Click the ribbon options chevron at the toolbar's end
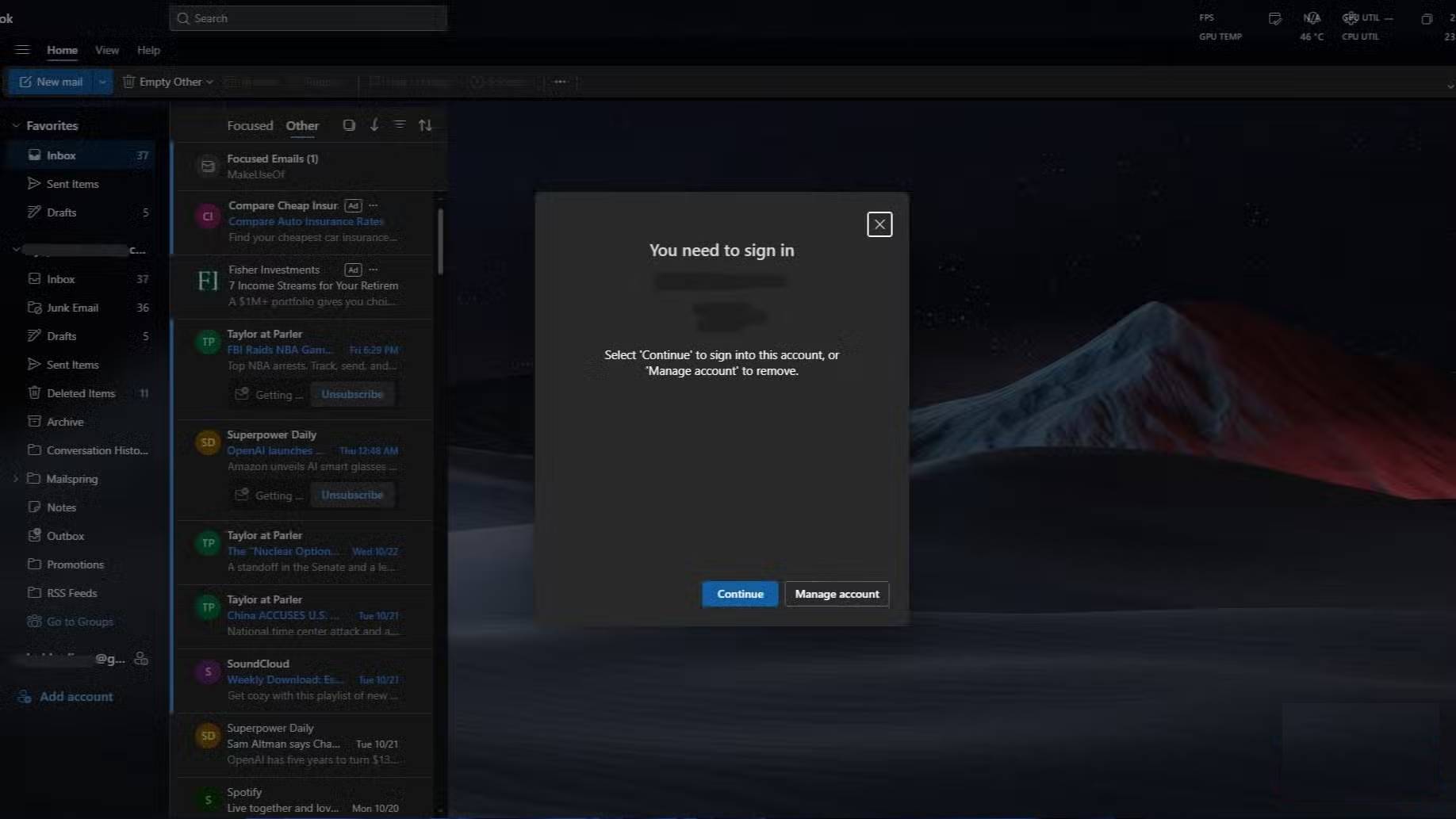 (1450, 86)
